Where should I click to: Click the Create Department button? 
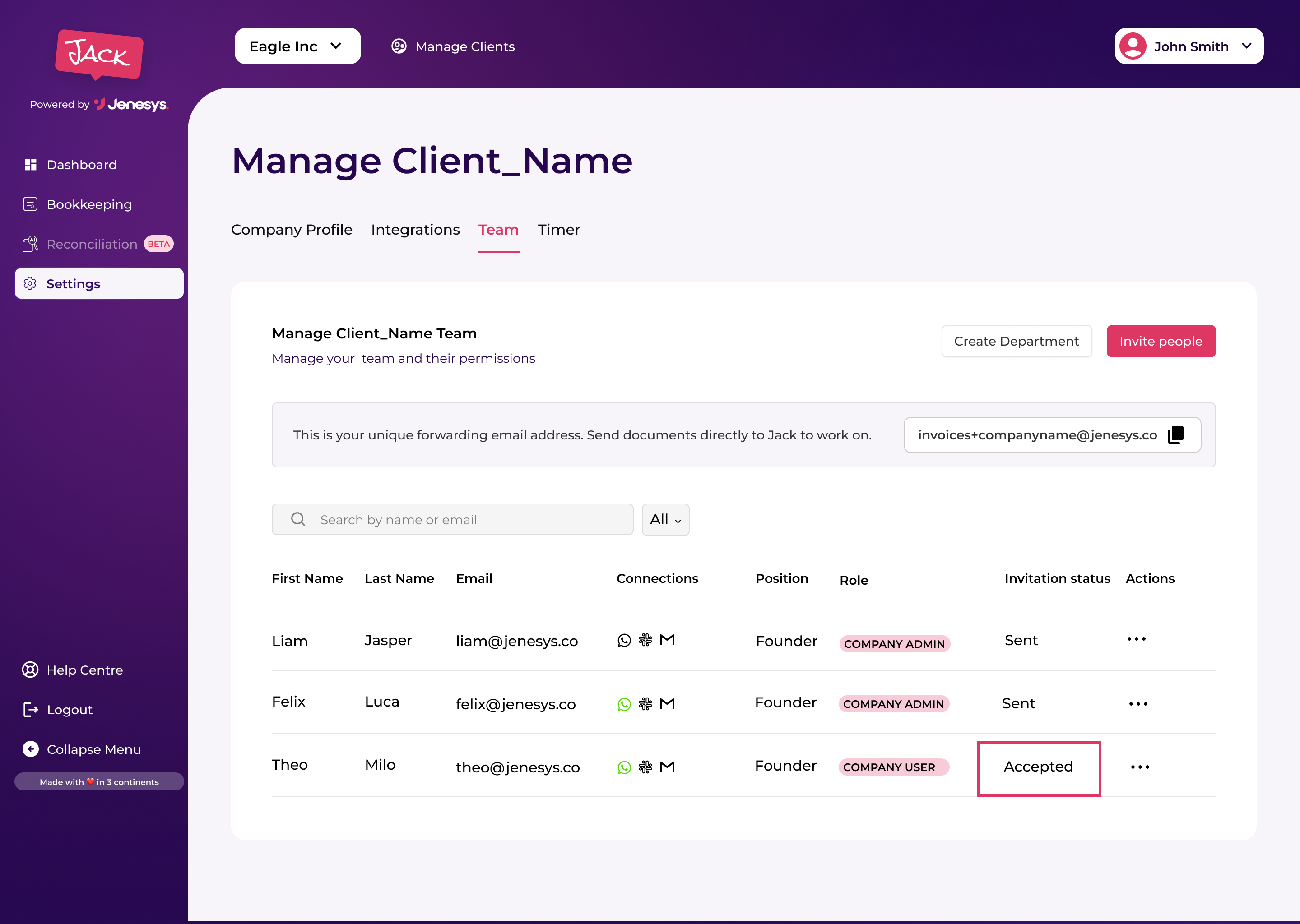point(1017,341)
